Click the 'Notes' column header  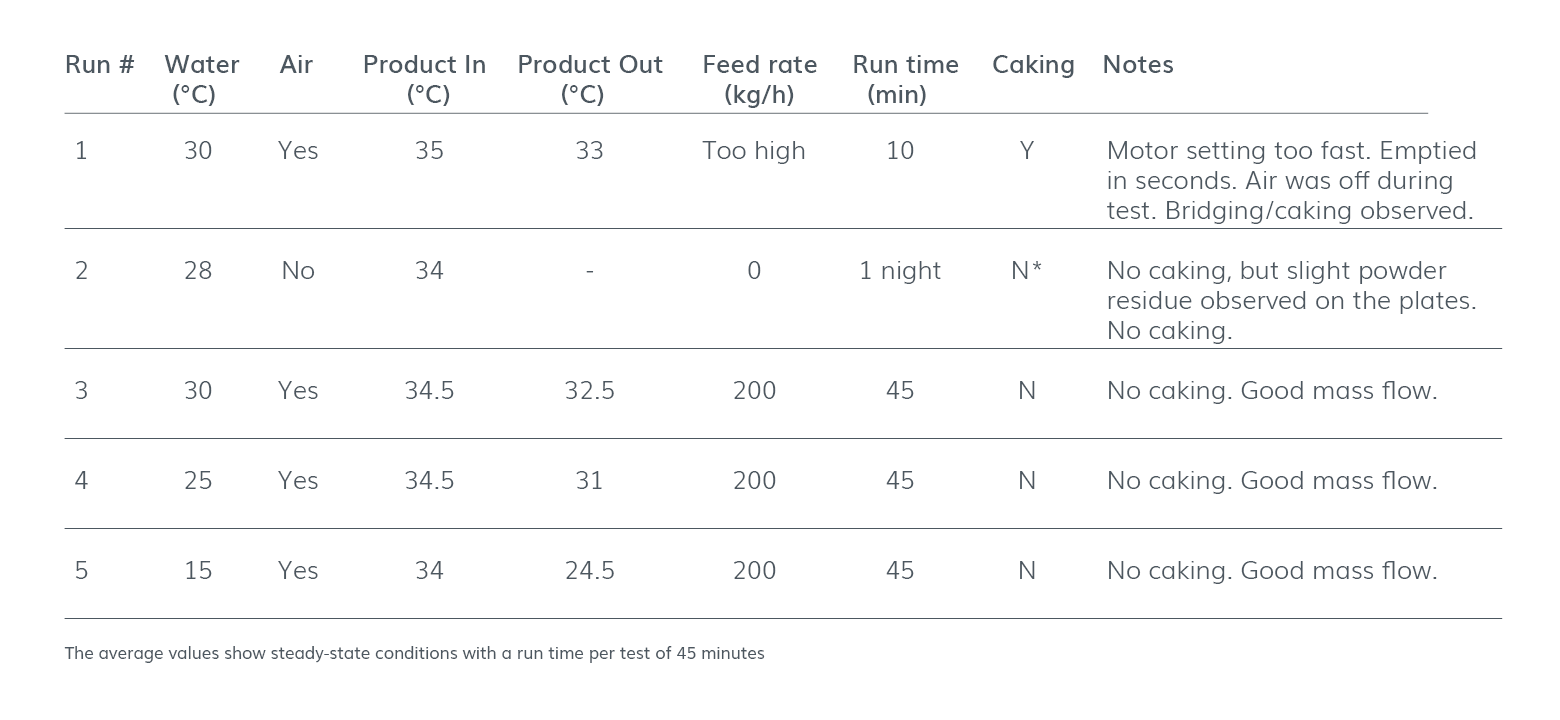point(1138,65)
